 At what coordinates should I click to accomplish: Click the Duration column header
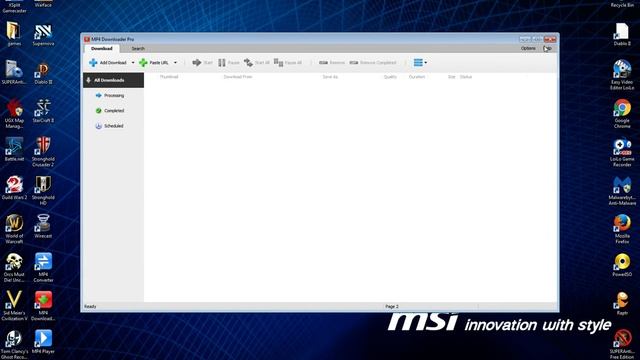(417, 77)
